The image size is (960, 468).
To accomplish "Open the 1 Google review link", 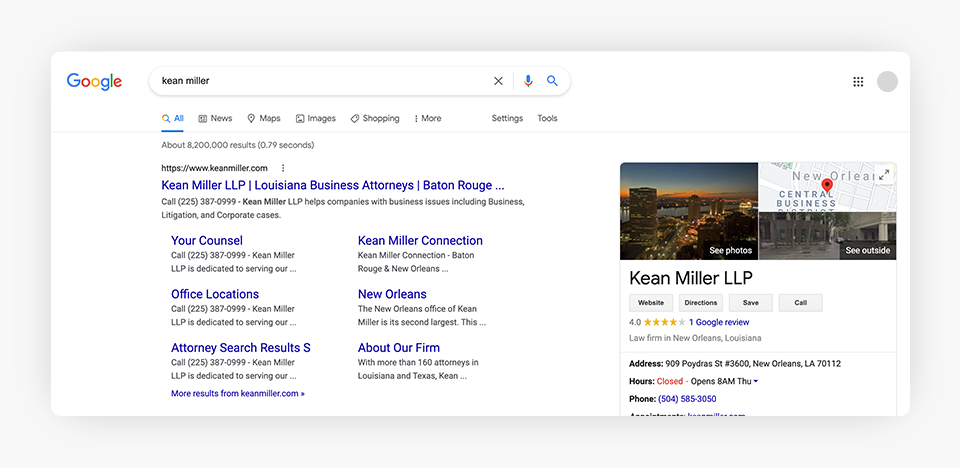I will 719,322.
